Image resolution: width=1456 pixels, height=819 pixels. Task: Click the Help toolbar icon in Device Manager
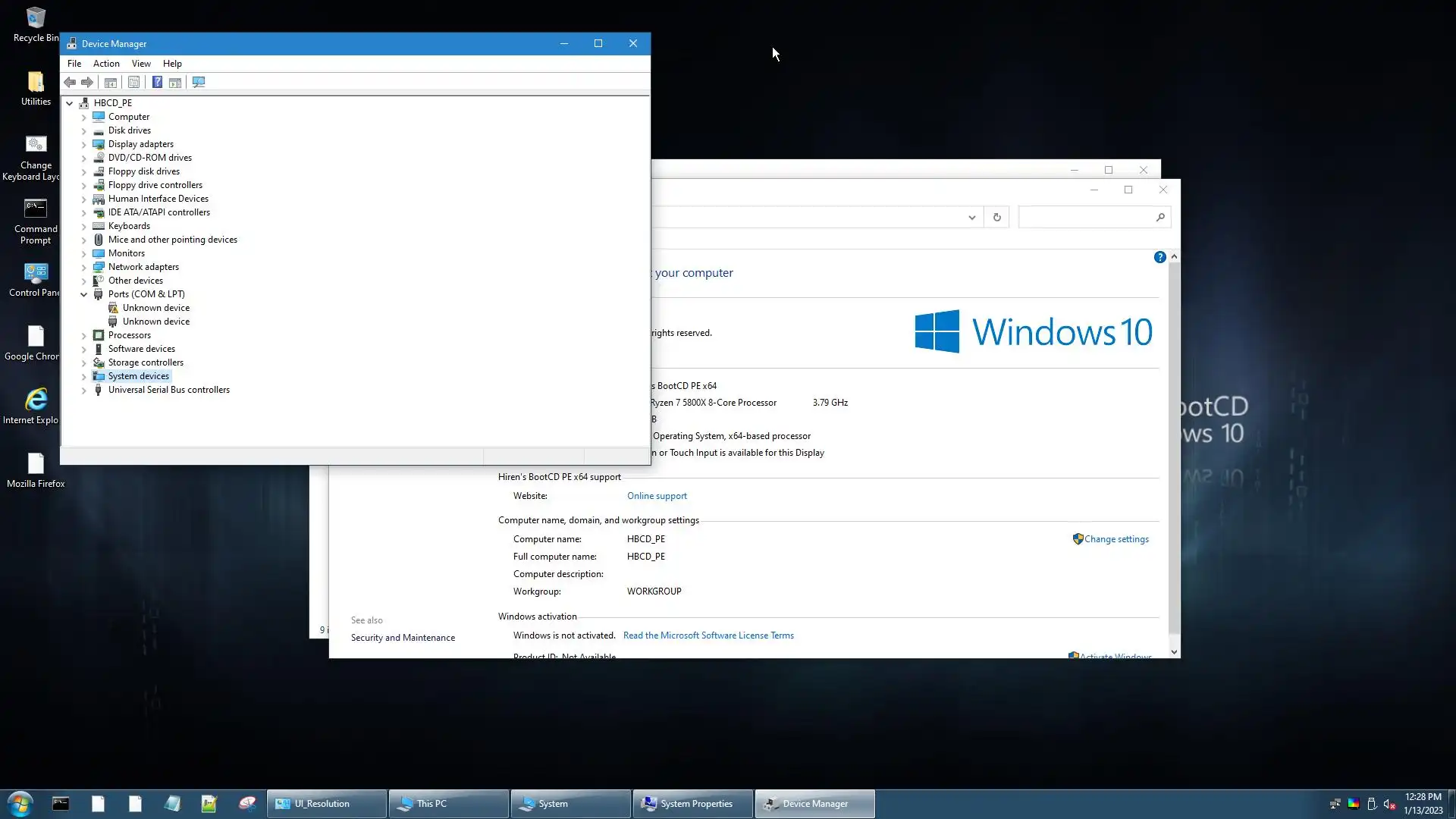click(157, 82)
